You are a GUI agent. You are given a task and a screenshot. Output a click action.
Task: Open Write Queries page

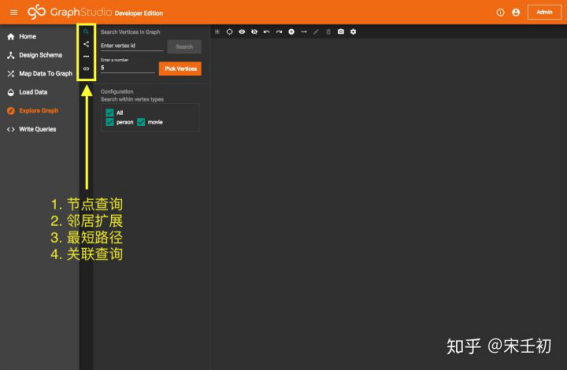(x=31, y=129)
